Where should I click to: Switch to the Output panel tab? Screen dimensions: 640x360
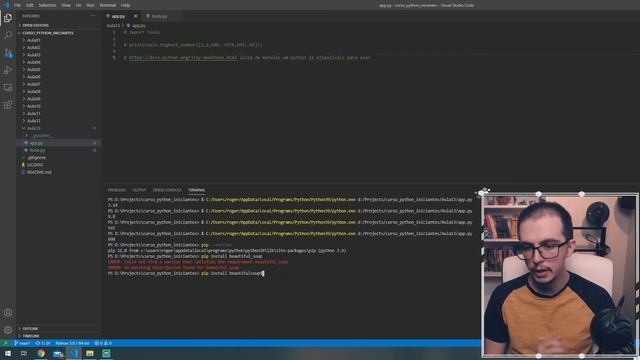pos(139,190)
